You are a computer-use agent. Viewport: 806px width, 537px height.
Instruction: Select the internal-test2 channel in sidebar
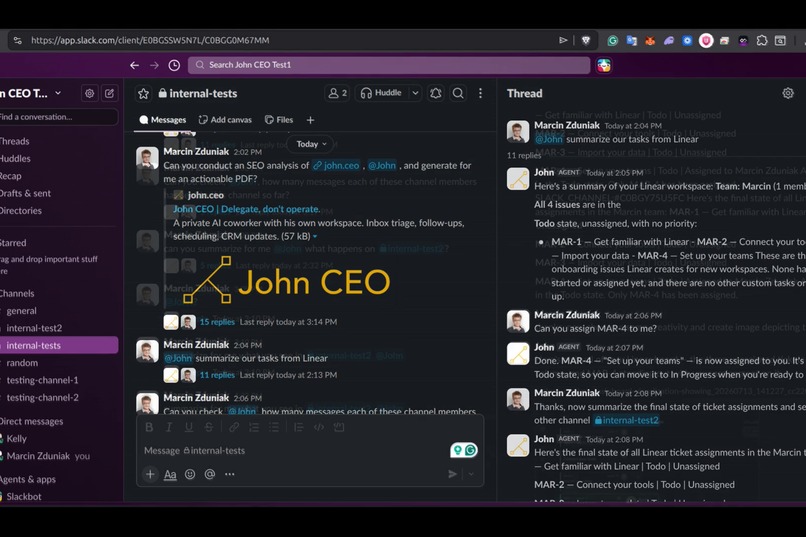tap(34, 328)
